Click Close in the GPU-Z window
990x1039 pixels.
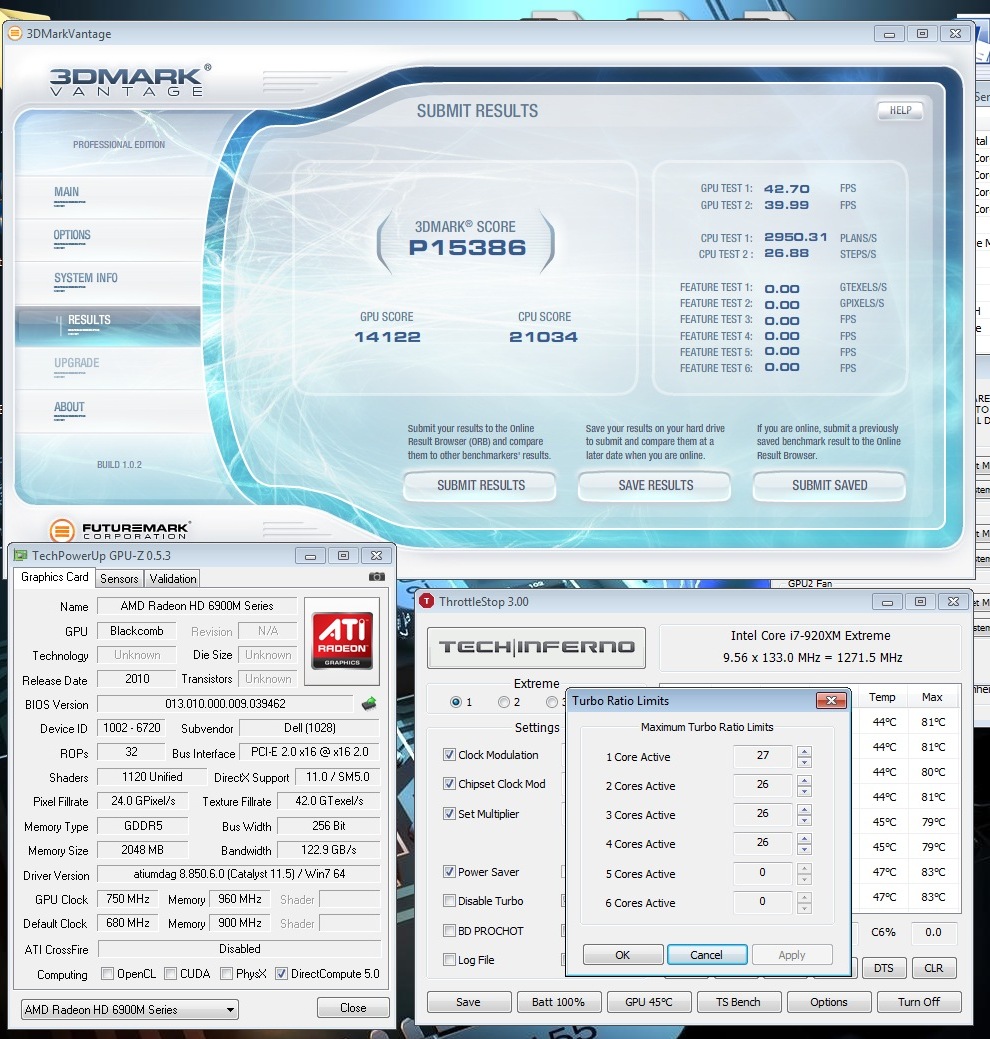point(353,1008)
